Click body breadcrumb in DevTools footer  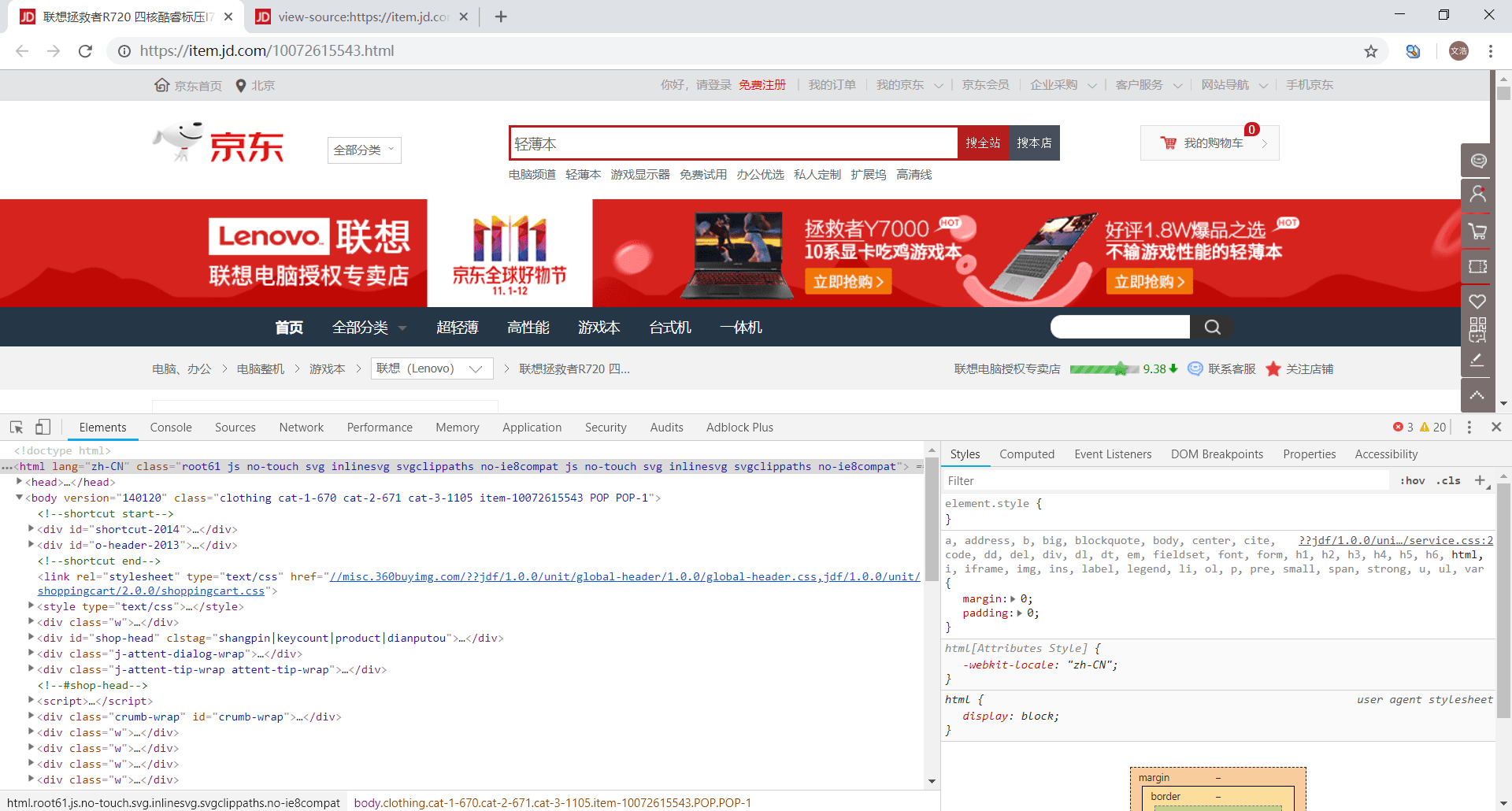[x=553, y=802]
